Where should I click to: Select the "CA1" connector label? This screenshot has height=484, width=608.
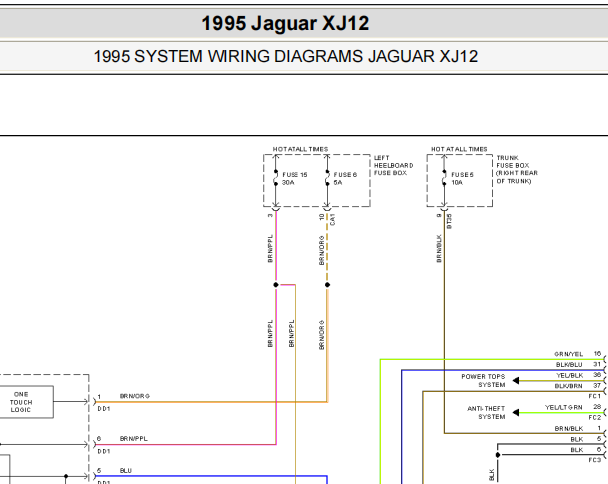click(332, 220)
